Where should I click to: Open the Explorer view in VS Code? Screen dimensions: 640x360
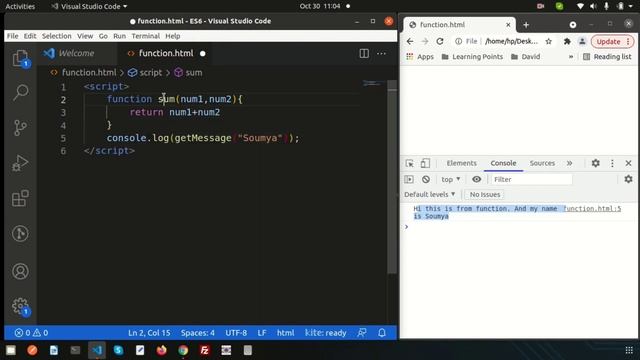pyautogui.click(x=20, y=58)
